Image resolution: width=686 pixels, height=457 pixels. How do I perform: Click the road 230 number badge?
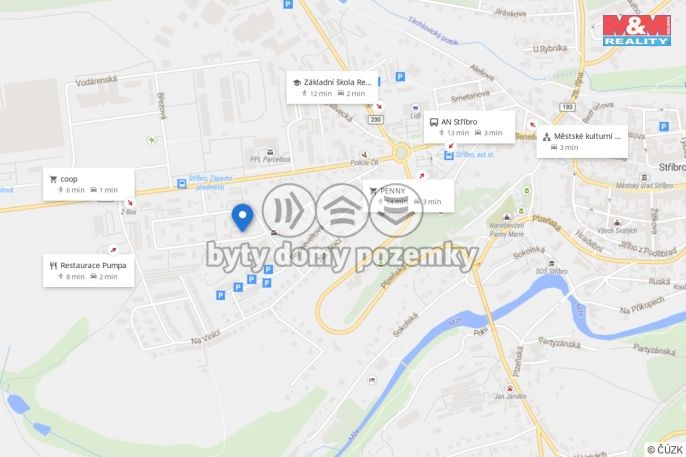pyautogui.click(x=376, y=119)
